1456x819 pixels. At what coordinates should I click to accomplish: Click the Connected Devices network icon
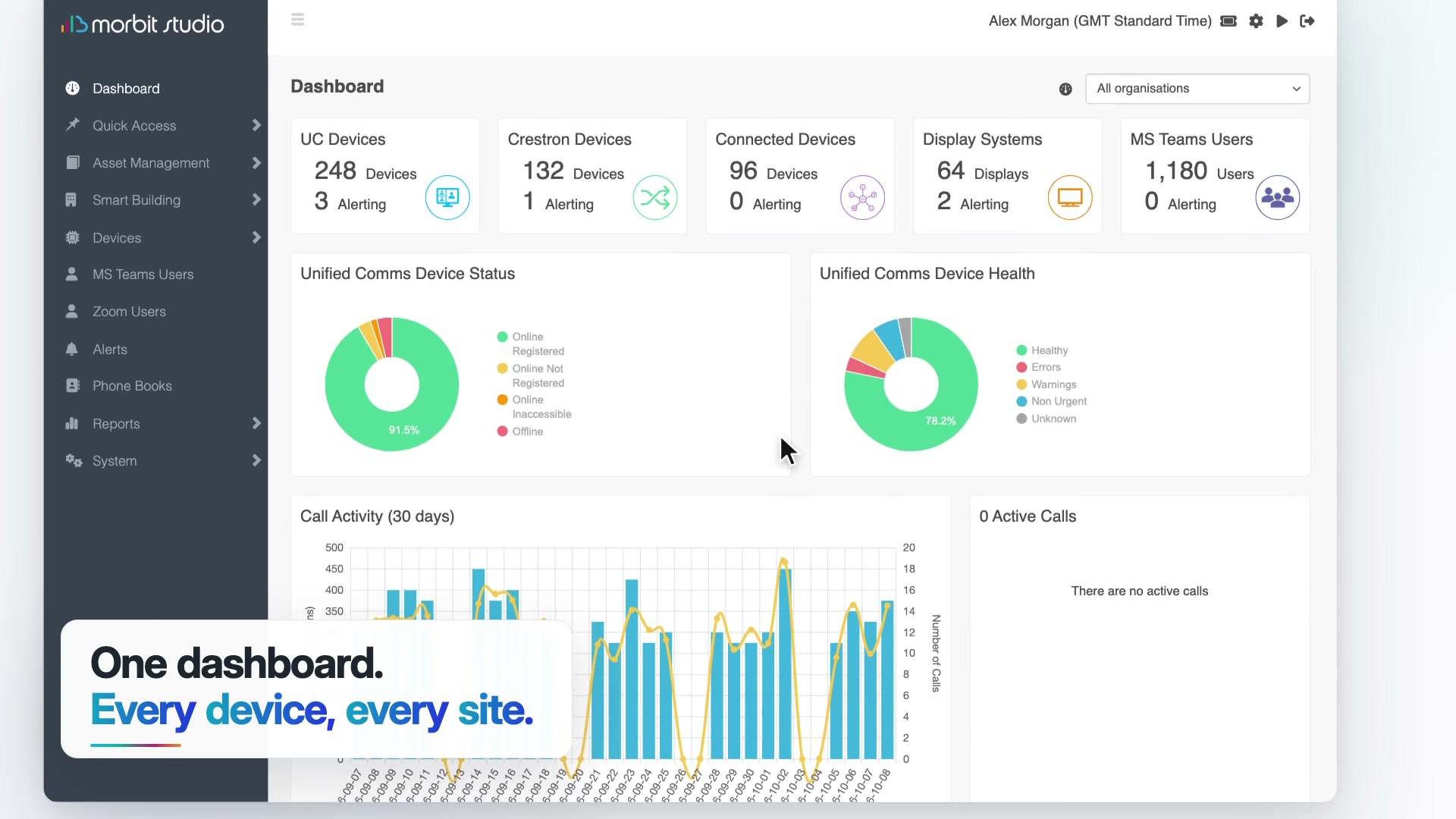[x=862, y=198]
